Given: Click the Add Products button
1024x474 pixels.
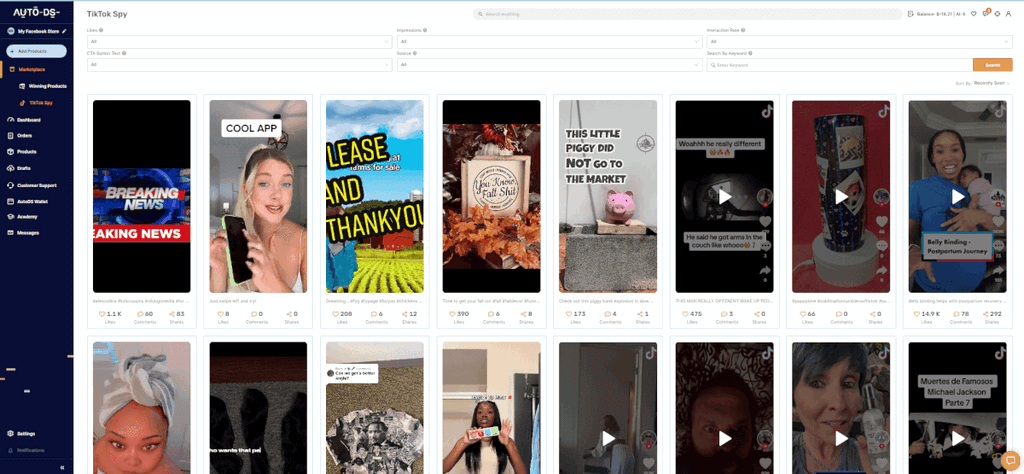Looking at the screenshot, I should pyautogui.click(x=37, y=51).
